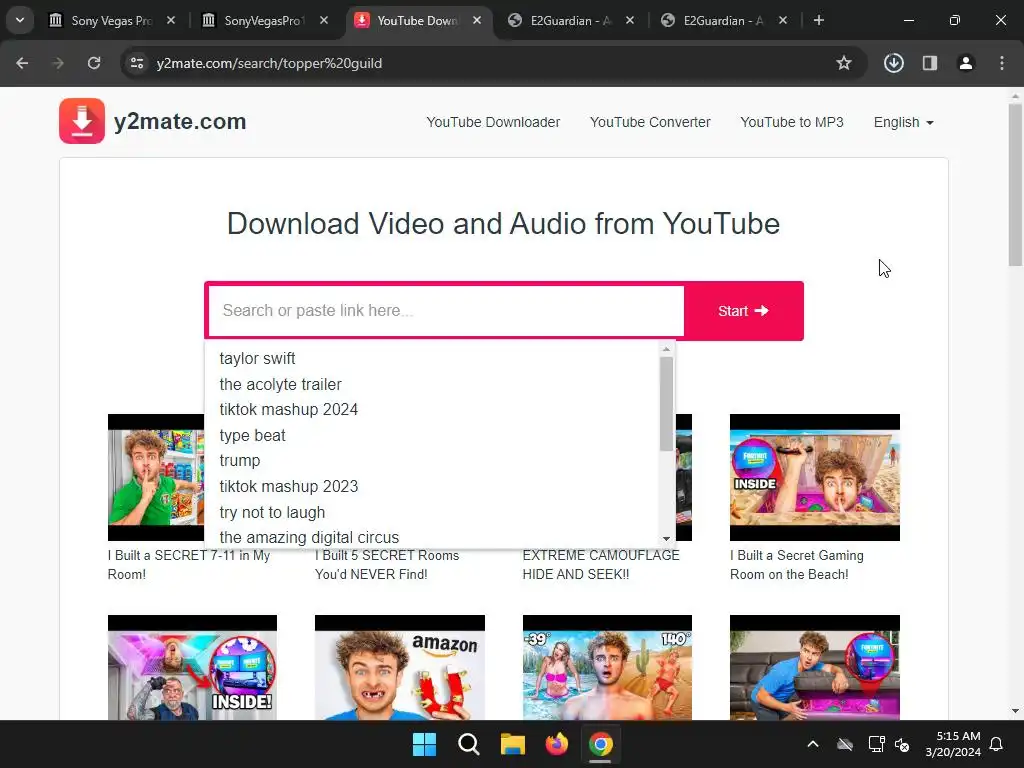This screenshot has height=768, width=1024.
Task: Open thumbnail with old man and INSIDE! badge
Action: click(192, 667)
